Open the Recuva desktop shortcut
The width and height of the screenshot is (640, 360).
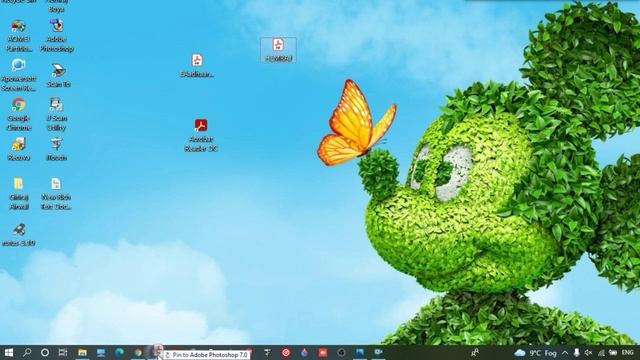(18, 149)
